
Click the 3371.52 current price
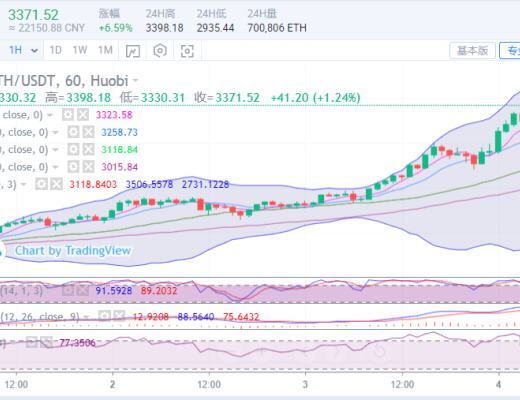(33, 15)
